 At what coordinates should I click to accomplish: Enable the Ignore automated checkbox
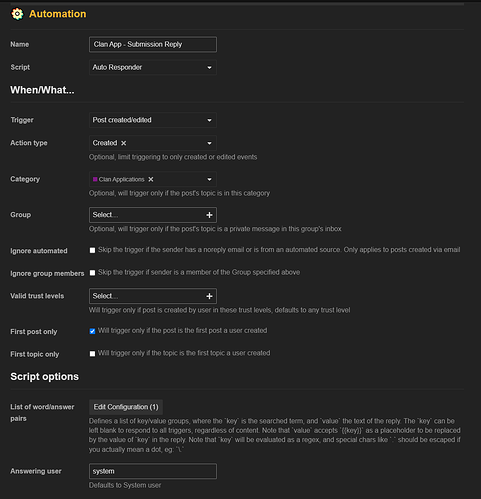(92, 250)
